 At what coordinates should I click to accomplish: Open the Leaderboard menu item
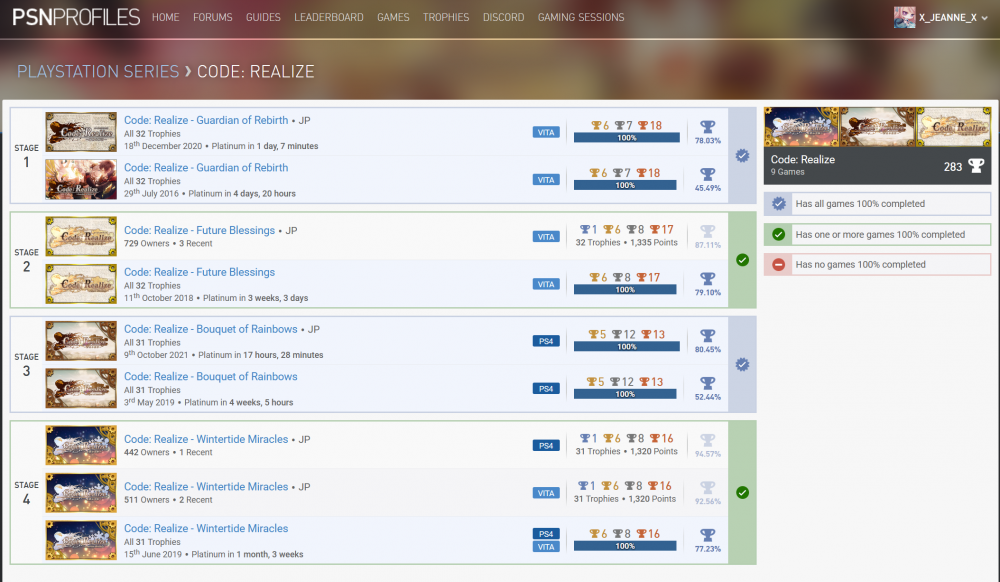click(329, 18)
